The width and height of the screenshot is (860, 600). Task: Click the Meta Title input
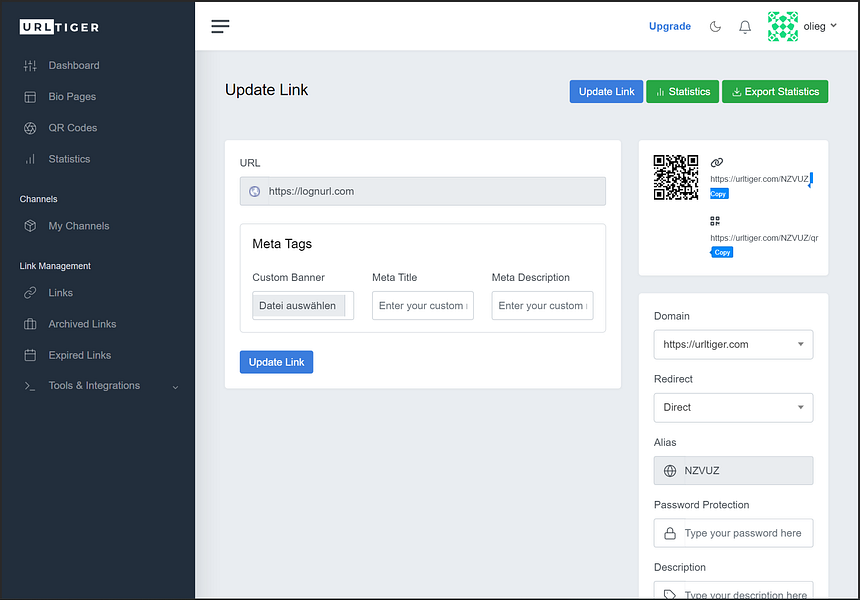point(423,305)
